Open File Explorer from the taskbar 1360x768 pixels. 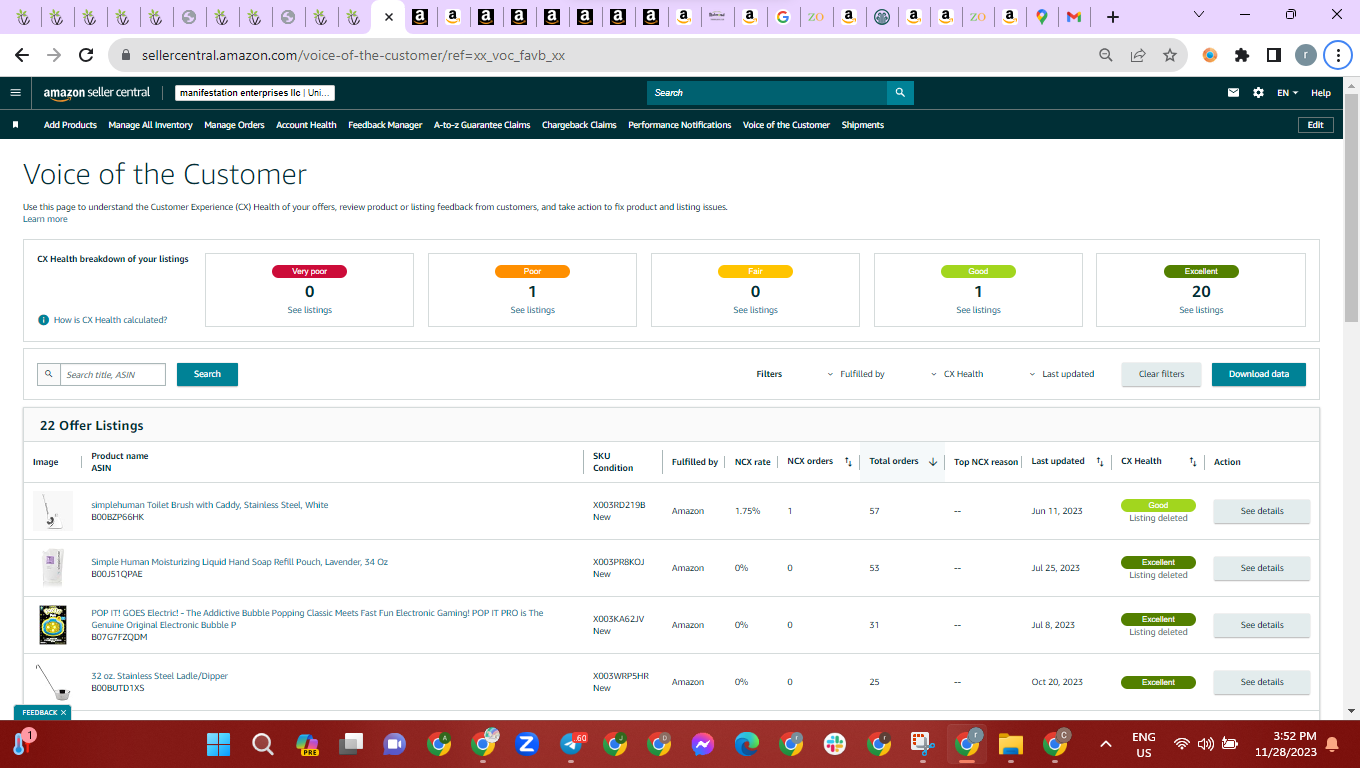[1011, 744]
